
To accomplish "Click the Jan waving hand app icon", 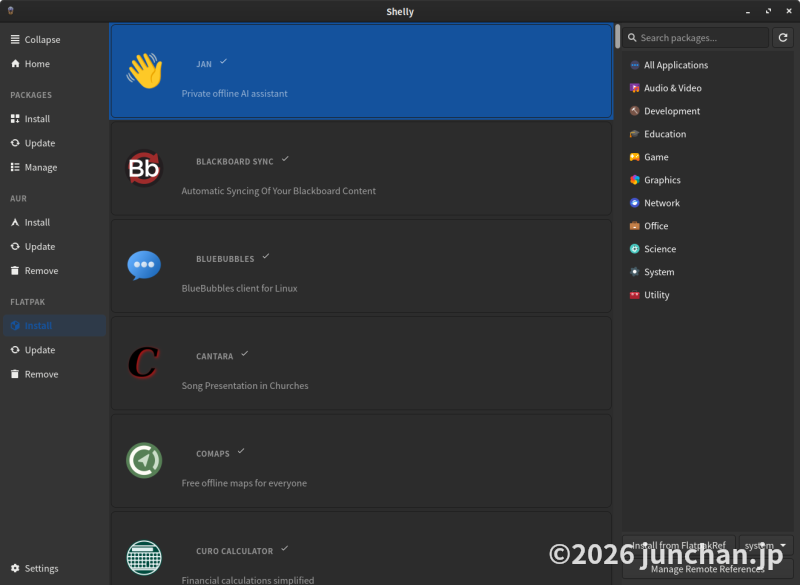I will (144, 71).
